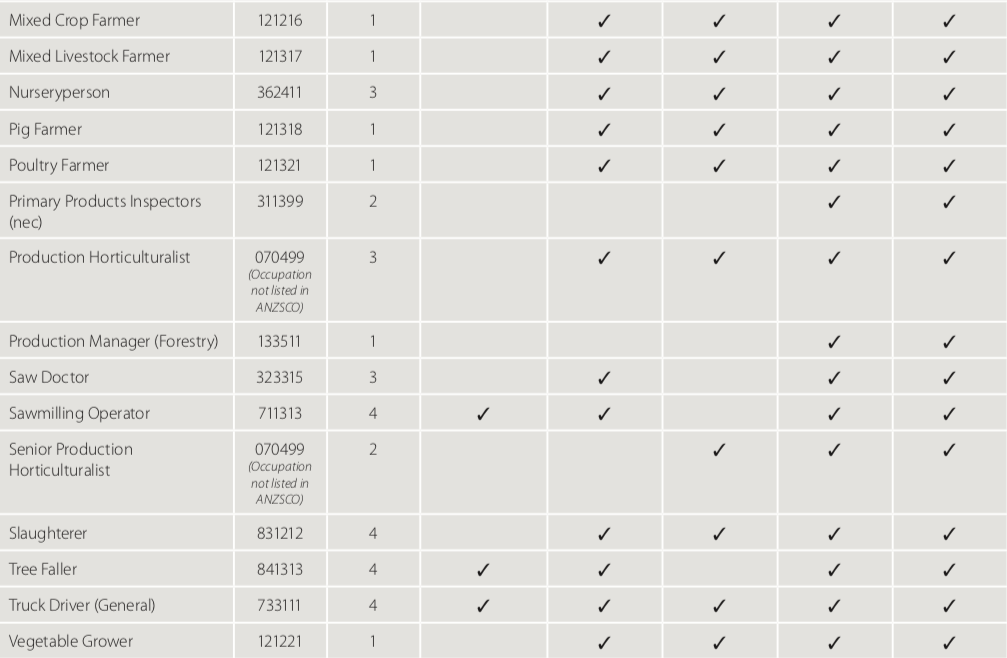The image size is (1007, 658).
Task: Select the Truck Driver (General) occupation name
Action: tap(82, 605)
